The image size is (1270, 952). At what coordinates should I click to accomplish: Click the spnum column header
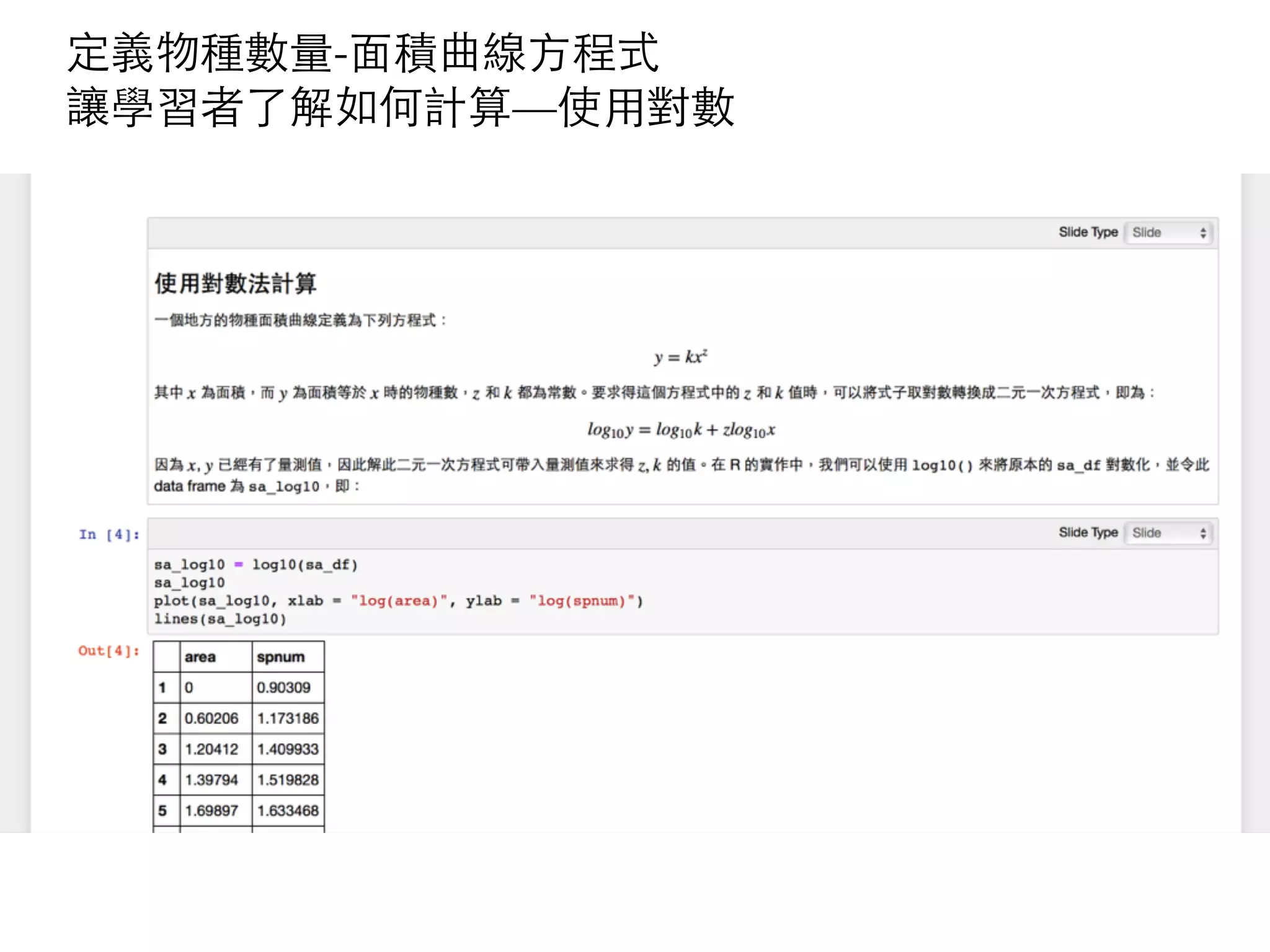tap(281, 657)
